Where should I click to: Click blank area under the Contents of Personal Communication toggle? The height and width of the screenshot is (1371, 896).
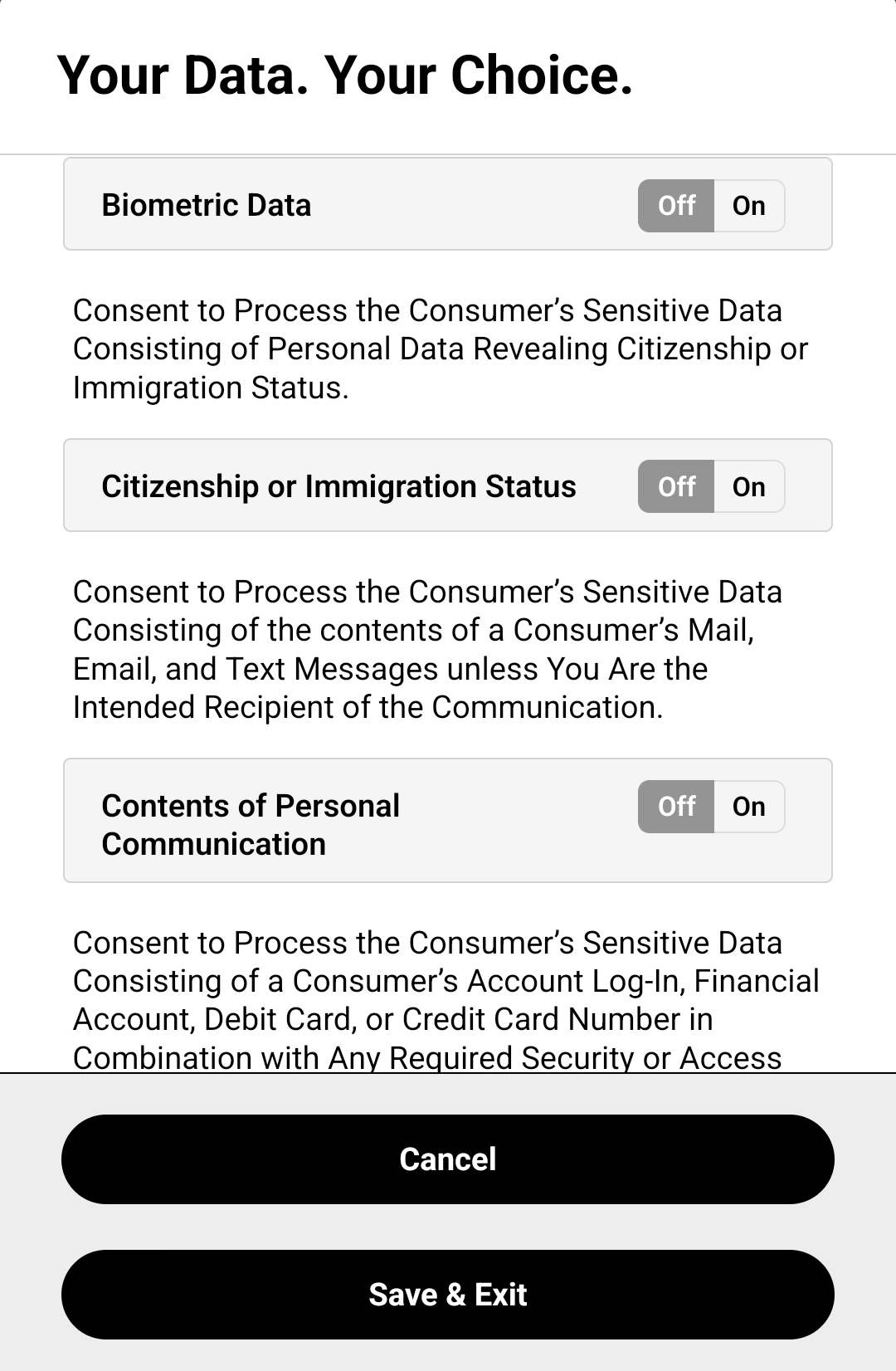[711, 857]
